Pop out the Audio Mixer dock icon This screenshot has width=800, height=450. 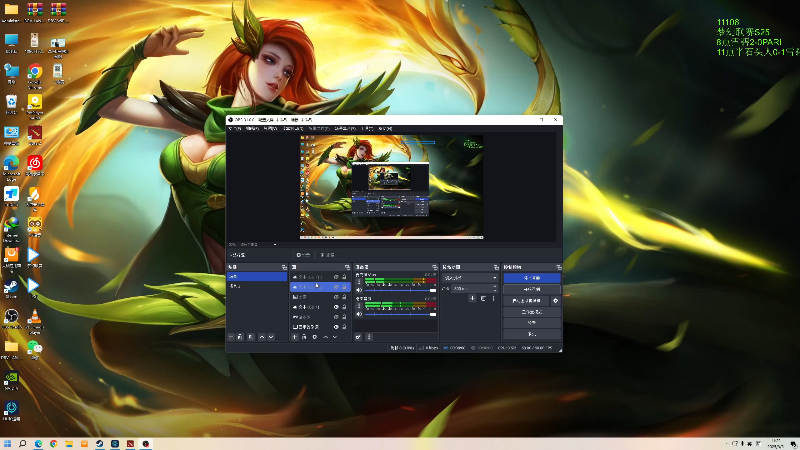tap(435, 267)
